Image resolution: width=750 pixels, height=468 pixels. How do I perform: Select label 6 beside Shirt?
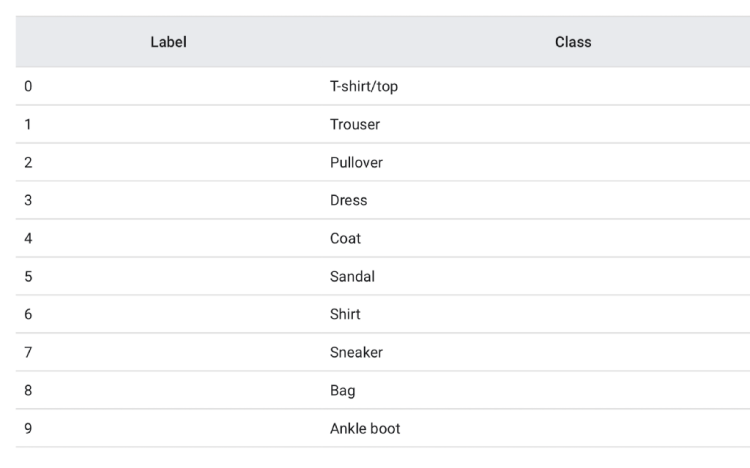click(x=28, y=314)
